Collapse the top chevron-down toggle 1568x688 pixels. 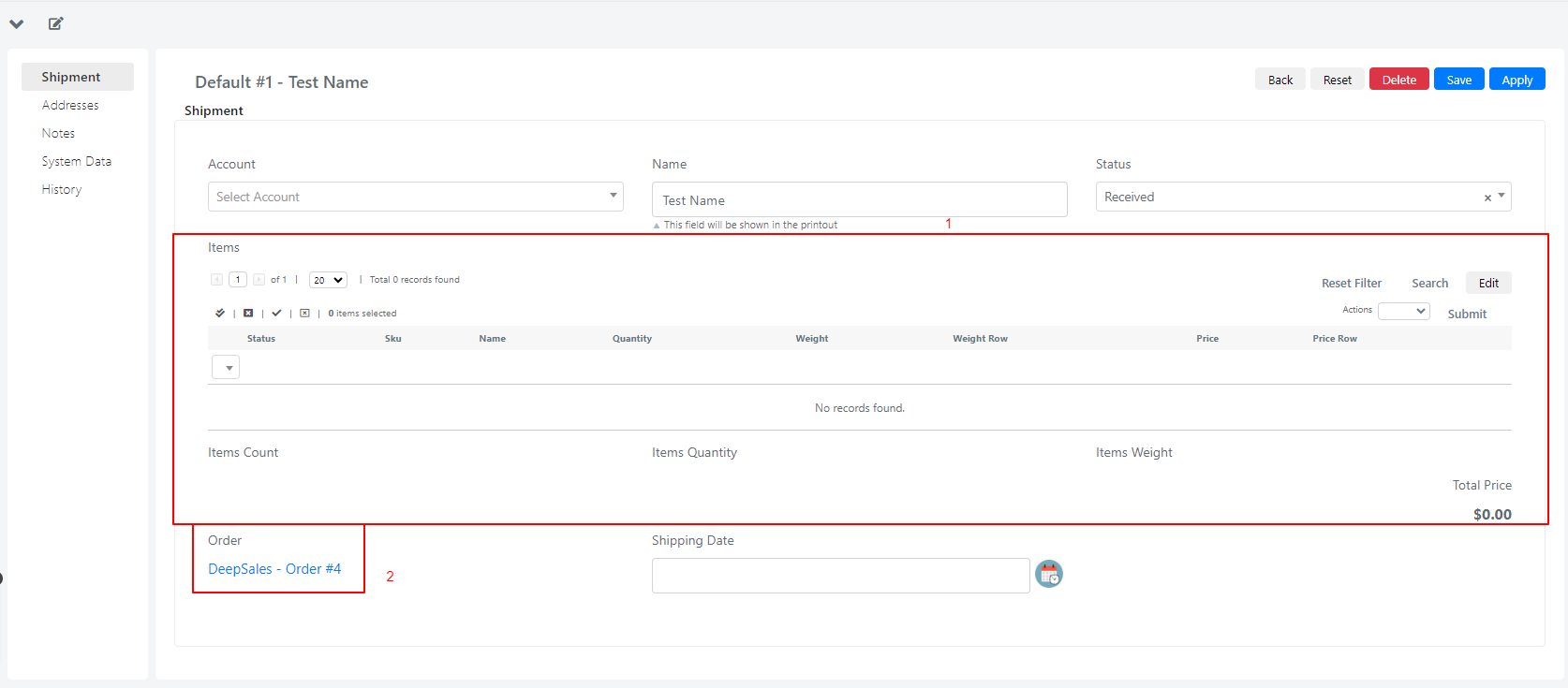point(17,24)
